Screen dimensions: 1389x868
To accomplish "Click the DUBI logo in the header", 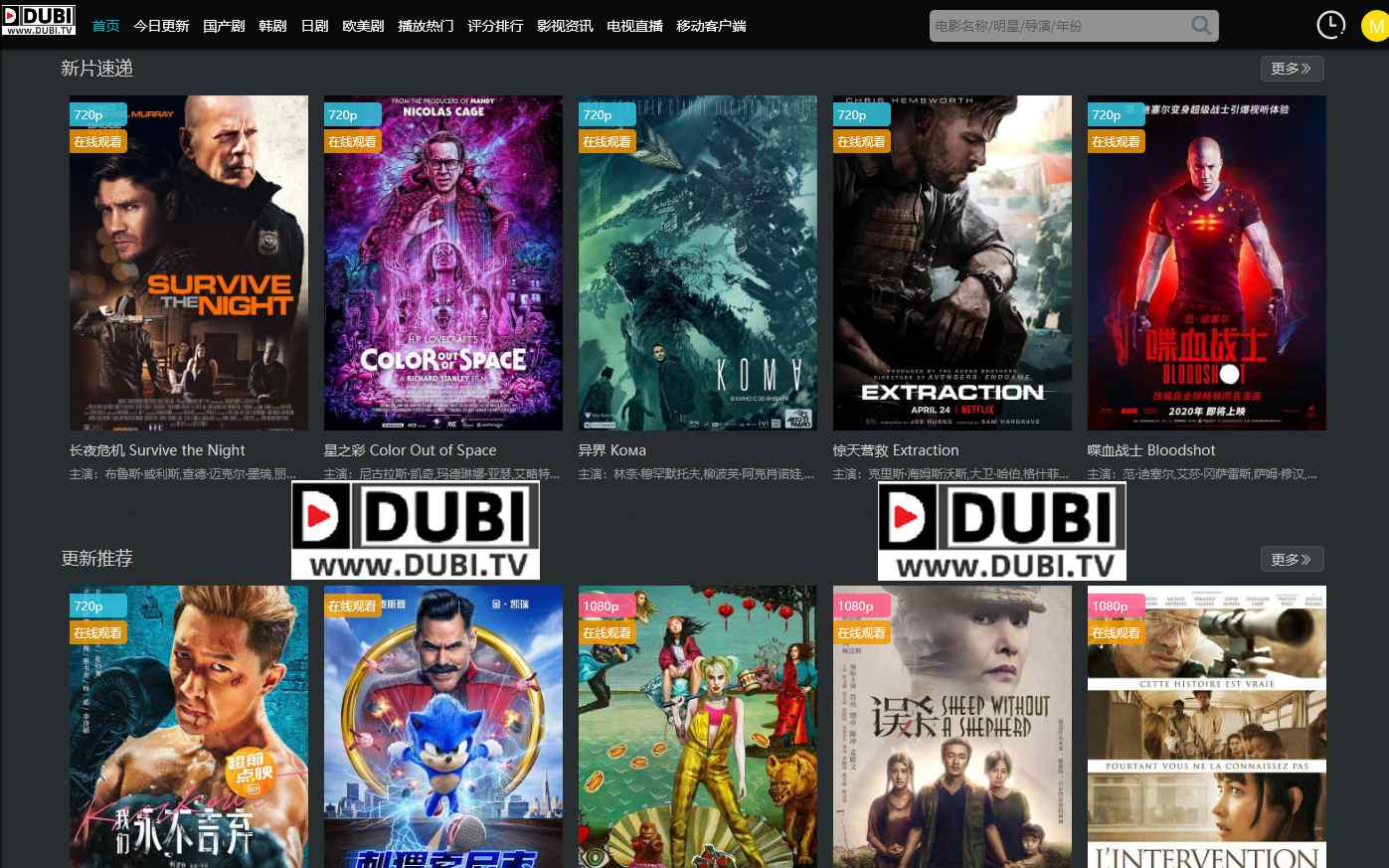I will [x=39, y=19].
